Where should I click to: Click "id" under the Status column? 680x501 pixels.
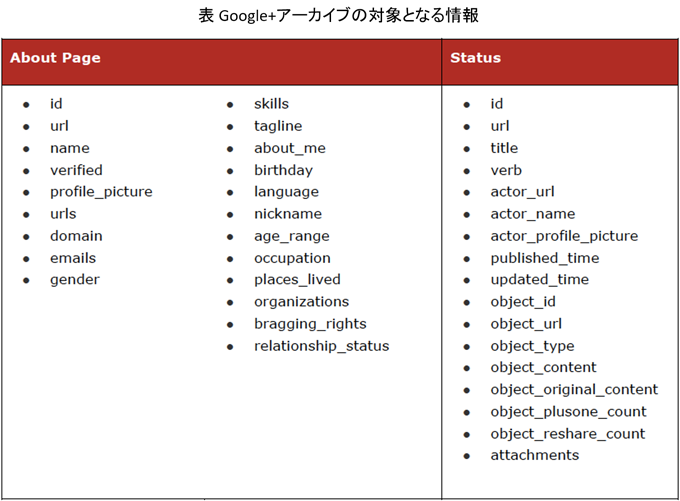[497, 104]
